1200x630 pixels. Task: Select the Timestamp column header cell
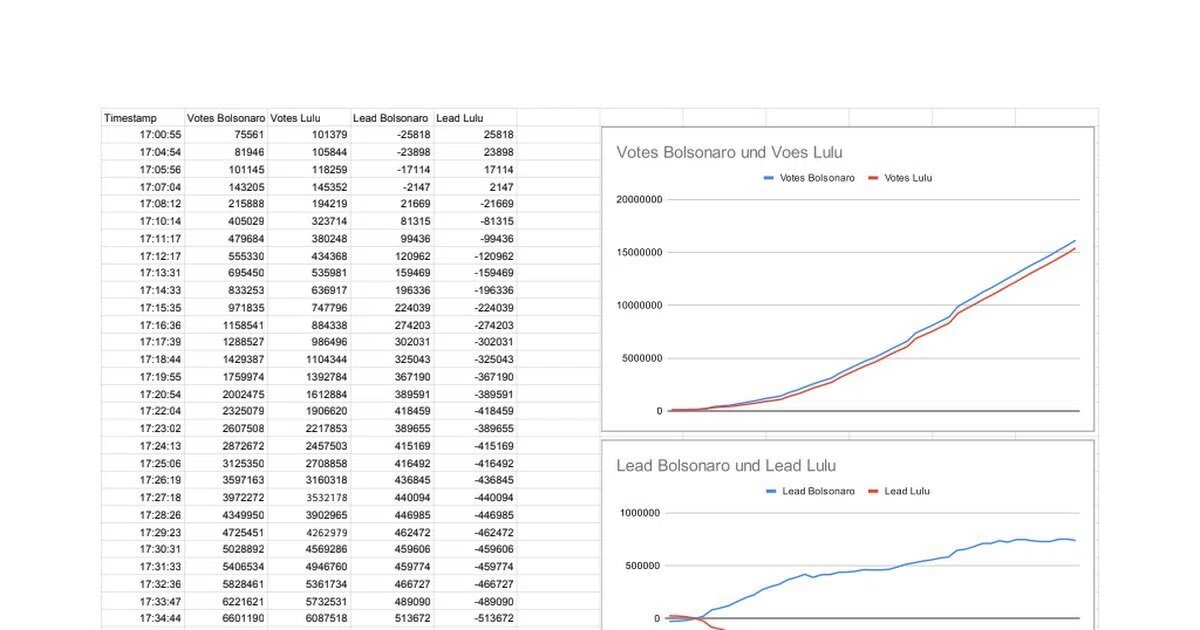click(x=143, y=118)
